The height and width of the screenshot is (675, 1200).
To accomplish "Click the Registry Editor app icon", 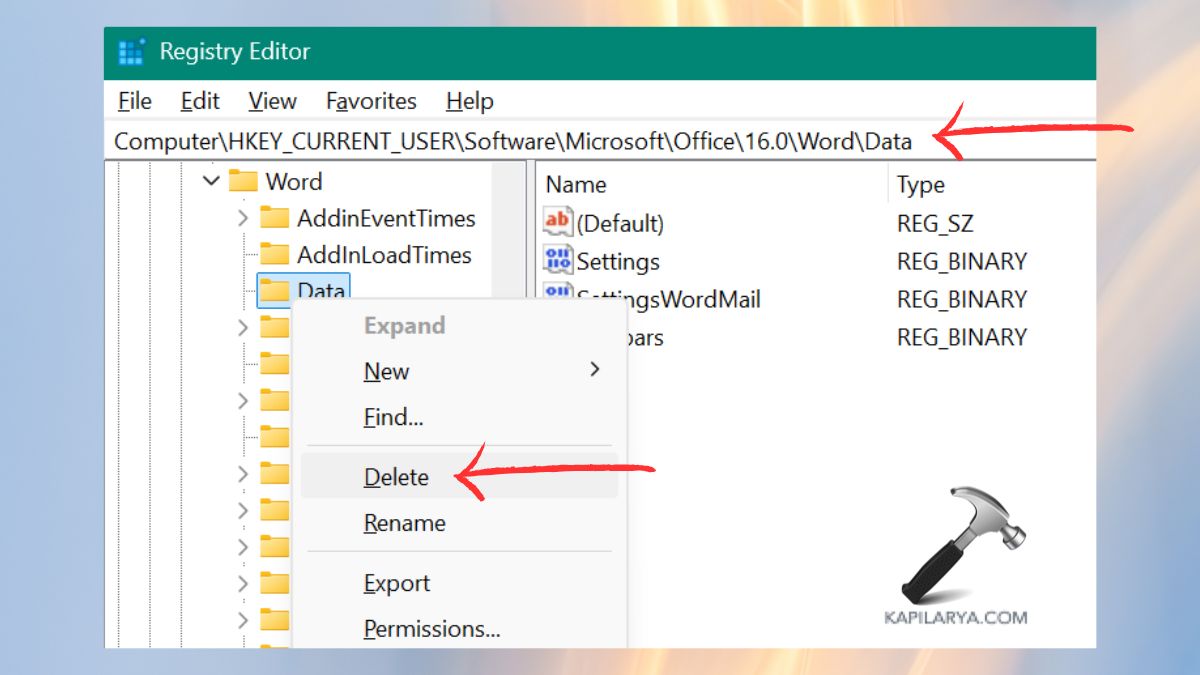I will (x=131, y=51).
